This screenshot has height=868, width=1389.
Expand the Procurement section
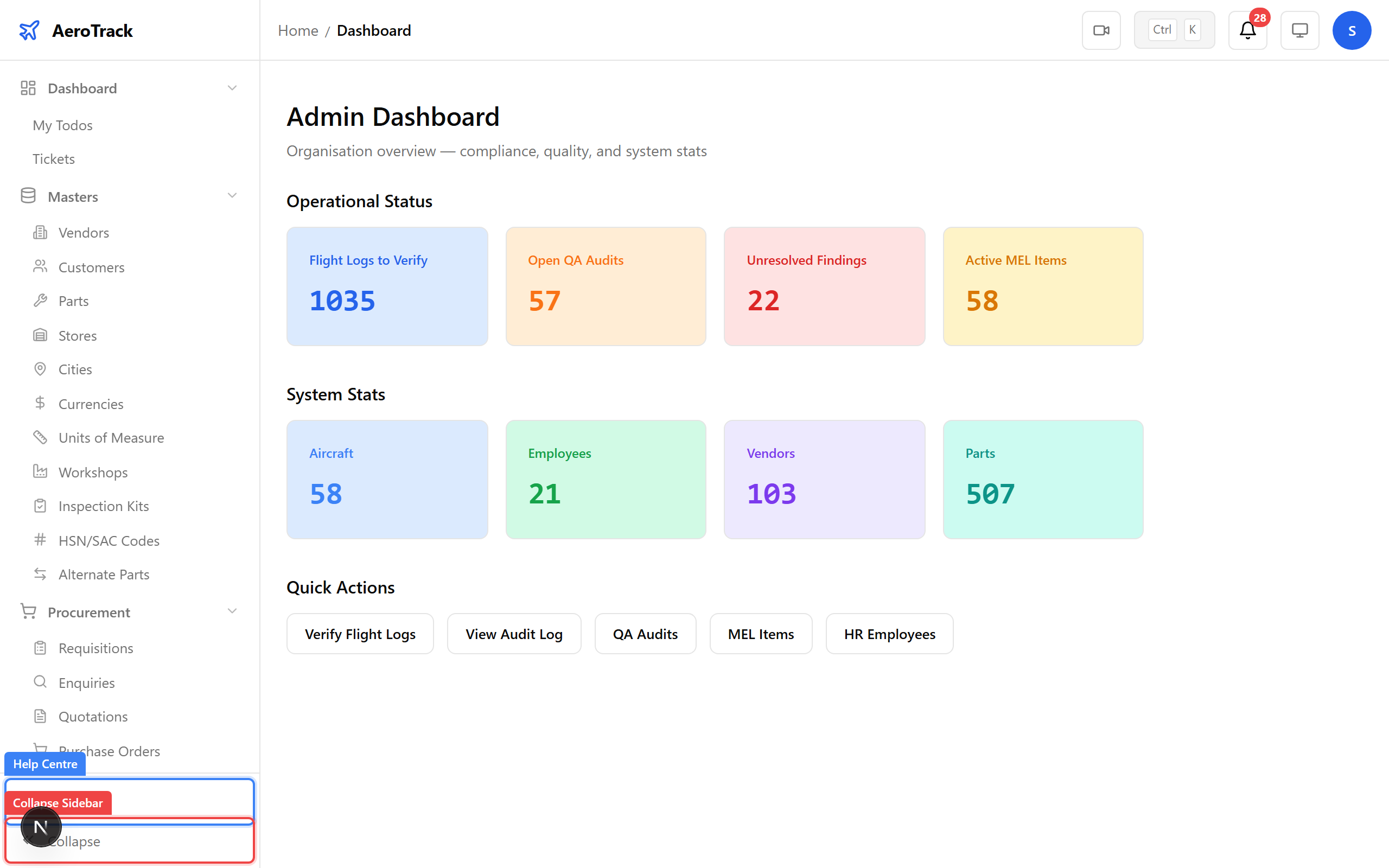pyautogui.click(x=232, y=611)
